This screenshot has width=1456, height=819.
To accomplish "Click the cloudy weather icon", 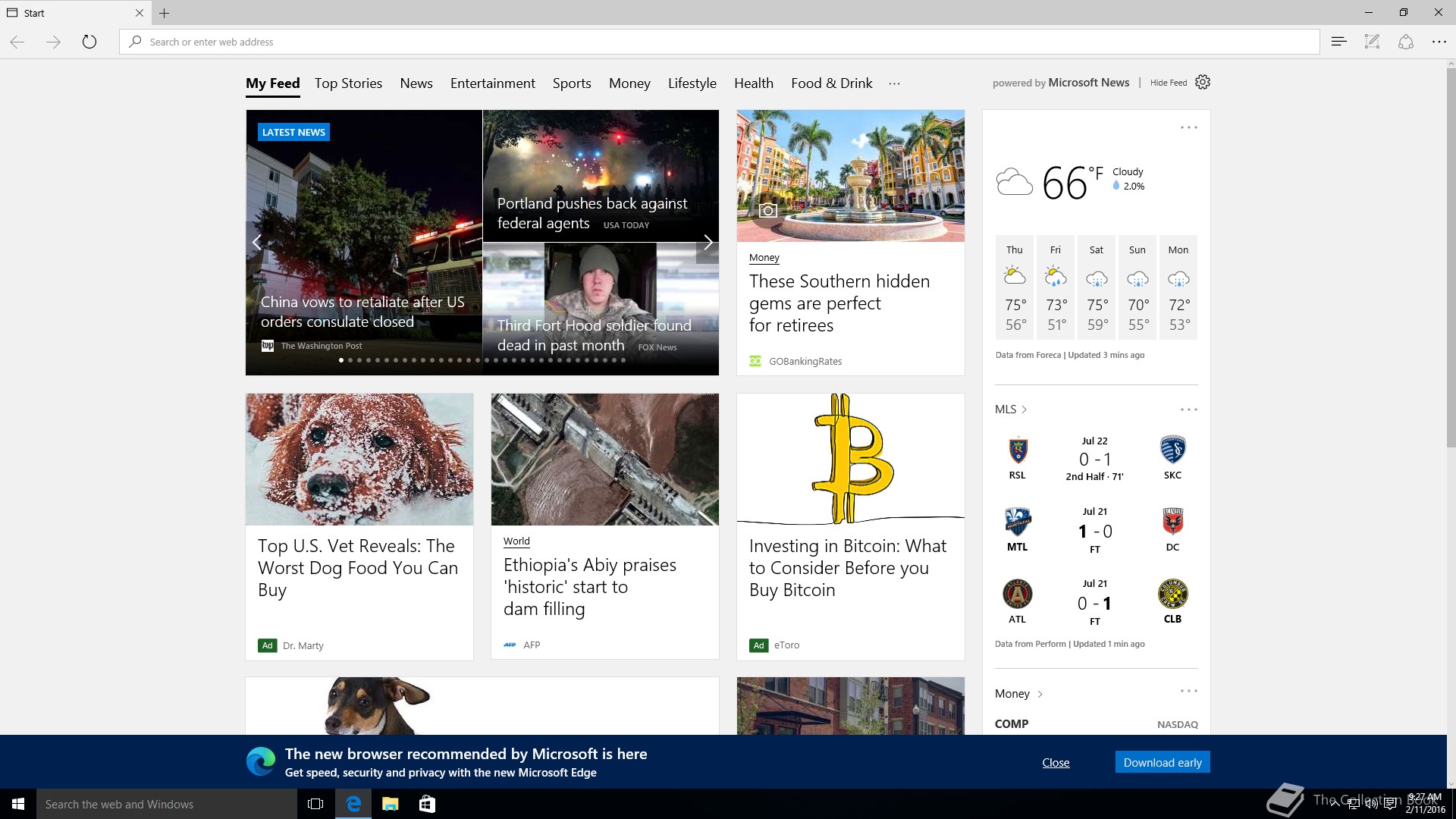I will tap(1015, 182).
